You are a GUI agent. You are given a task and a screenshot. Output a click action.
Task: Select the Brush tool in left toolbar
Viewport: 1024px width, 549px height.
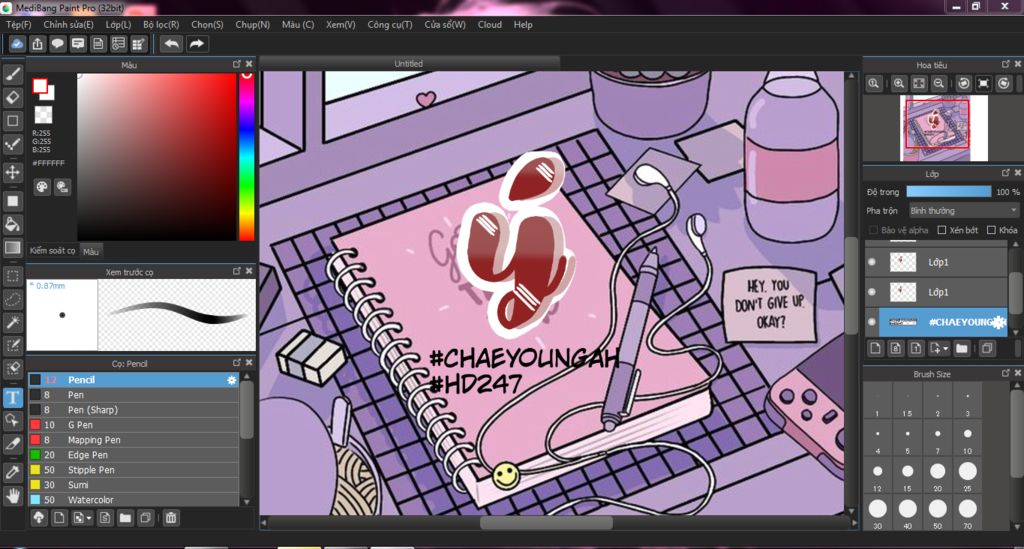(12, 74)
